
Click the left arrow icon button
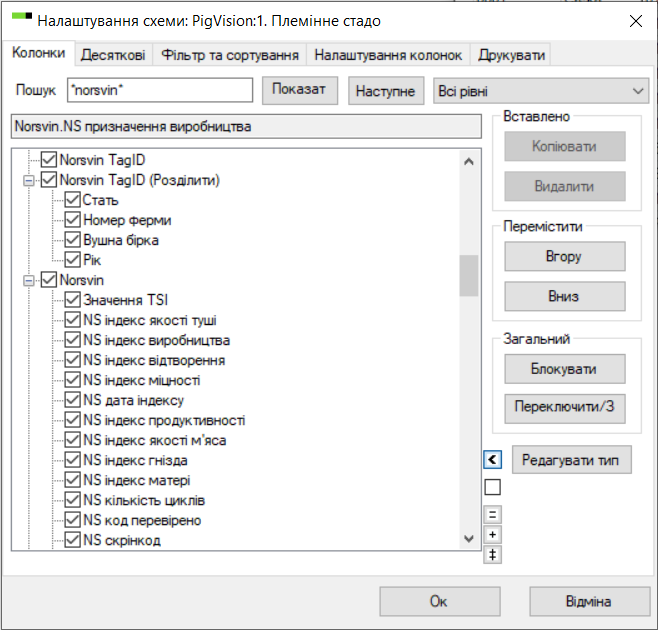click(492, 460)
